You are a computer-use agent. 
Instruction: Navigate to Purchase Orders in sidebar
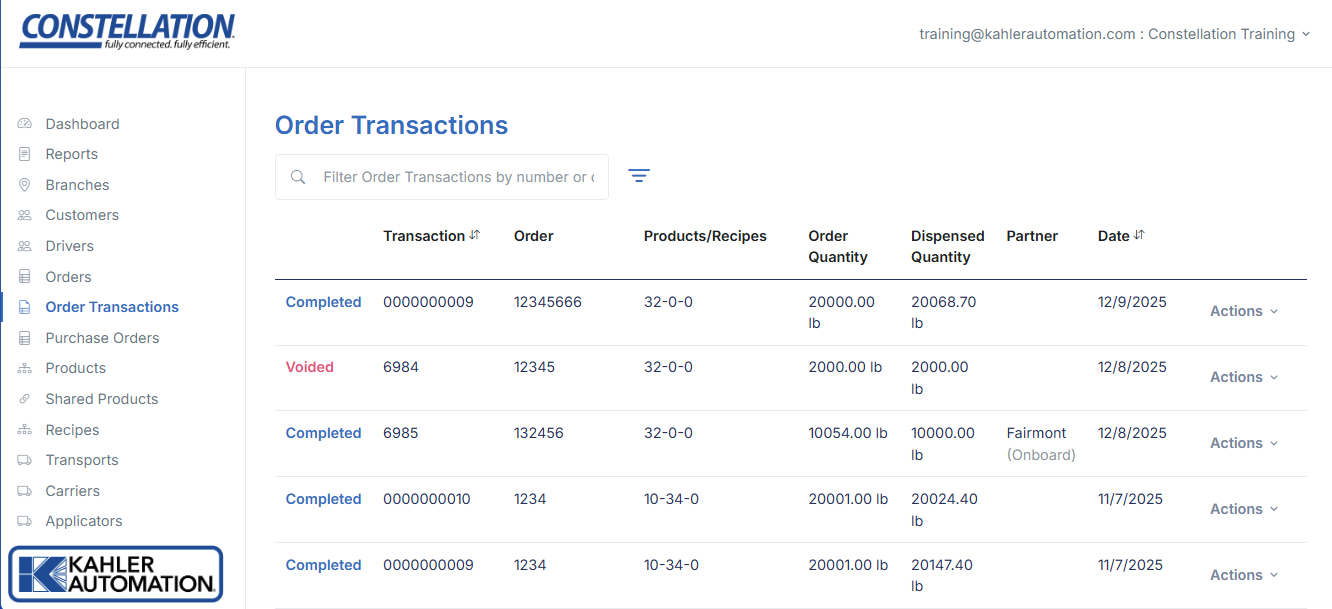click(102, 338)
